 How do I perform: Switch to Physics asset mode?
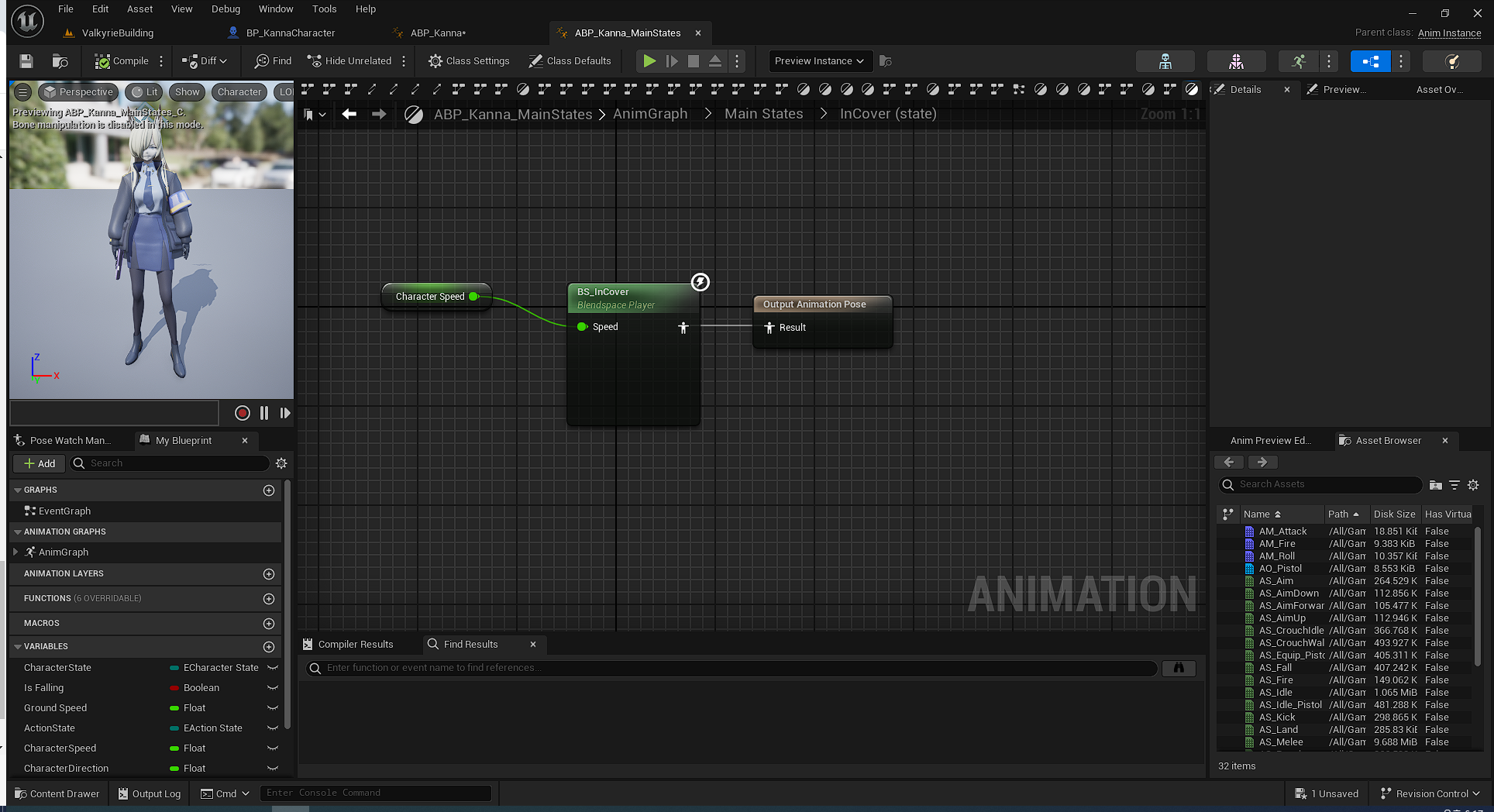click(x=1452, y=61)
